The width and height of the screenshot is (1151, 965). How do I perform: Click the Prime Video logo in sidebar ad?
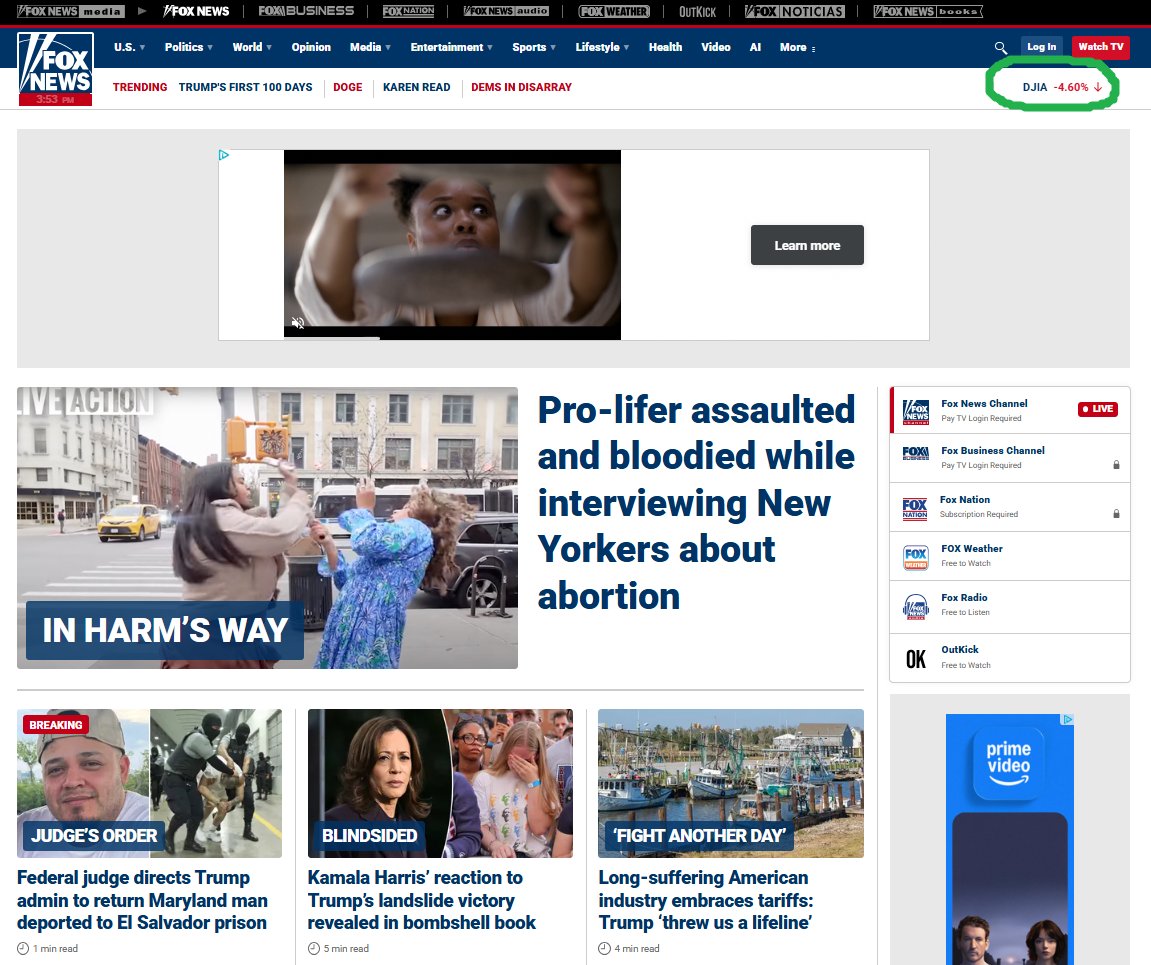pos(1009,765)
